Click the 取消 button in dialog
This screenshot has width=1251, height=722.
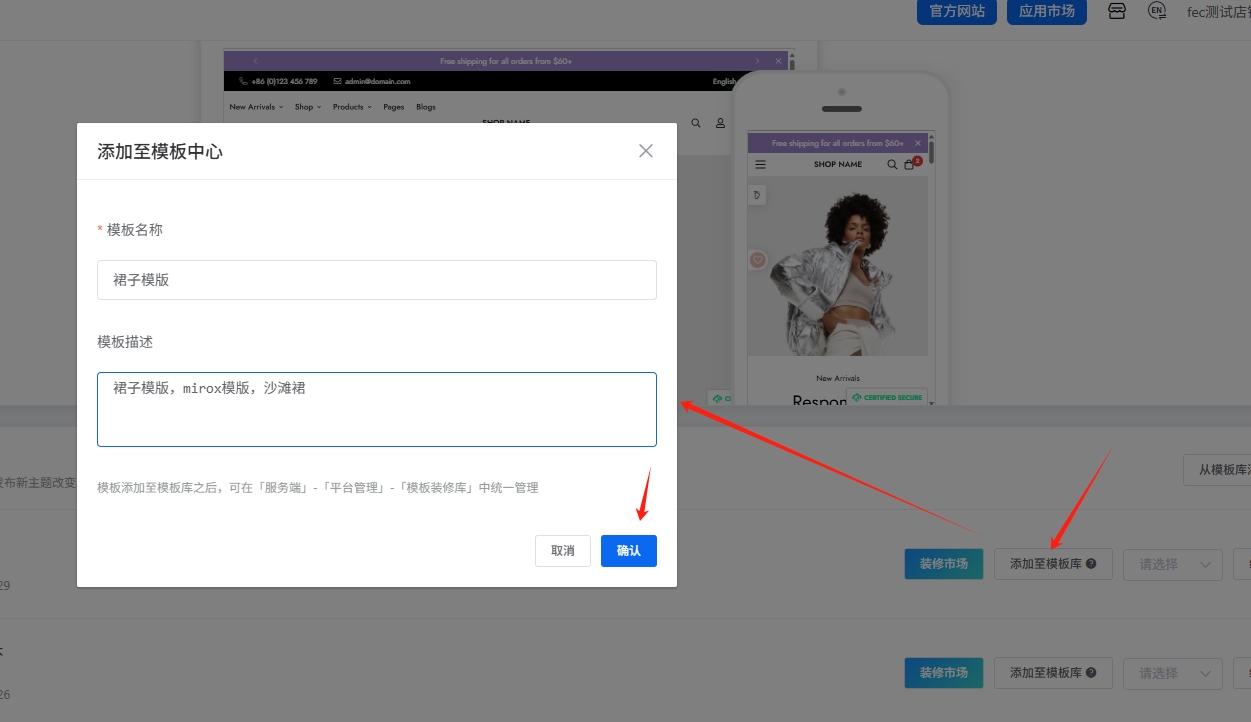tap(563, 551)
